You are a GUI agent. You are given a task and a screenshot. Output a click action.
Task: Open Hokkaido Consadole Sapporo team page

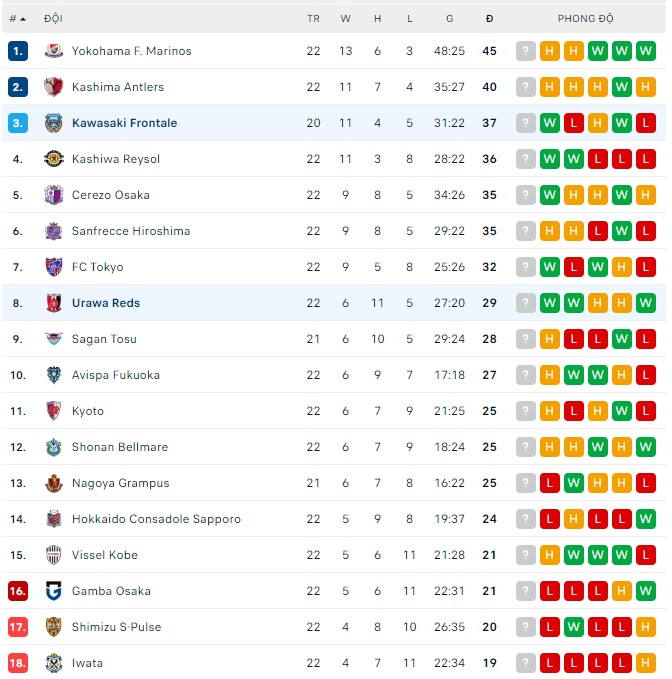(156, 519)
